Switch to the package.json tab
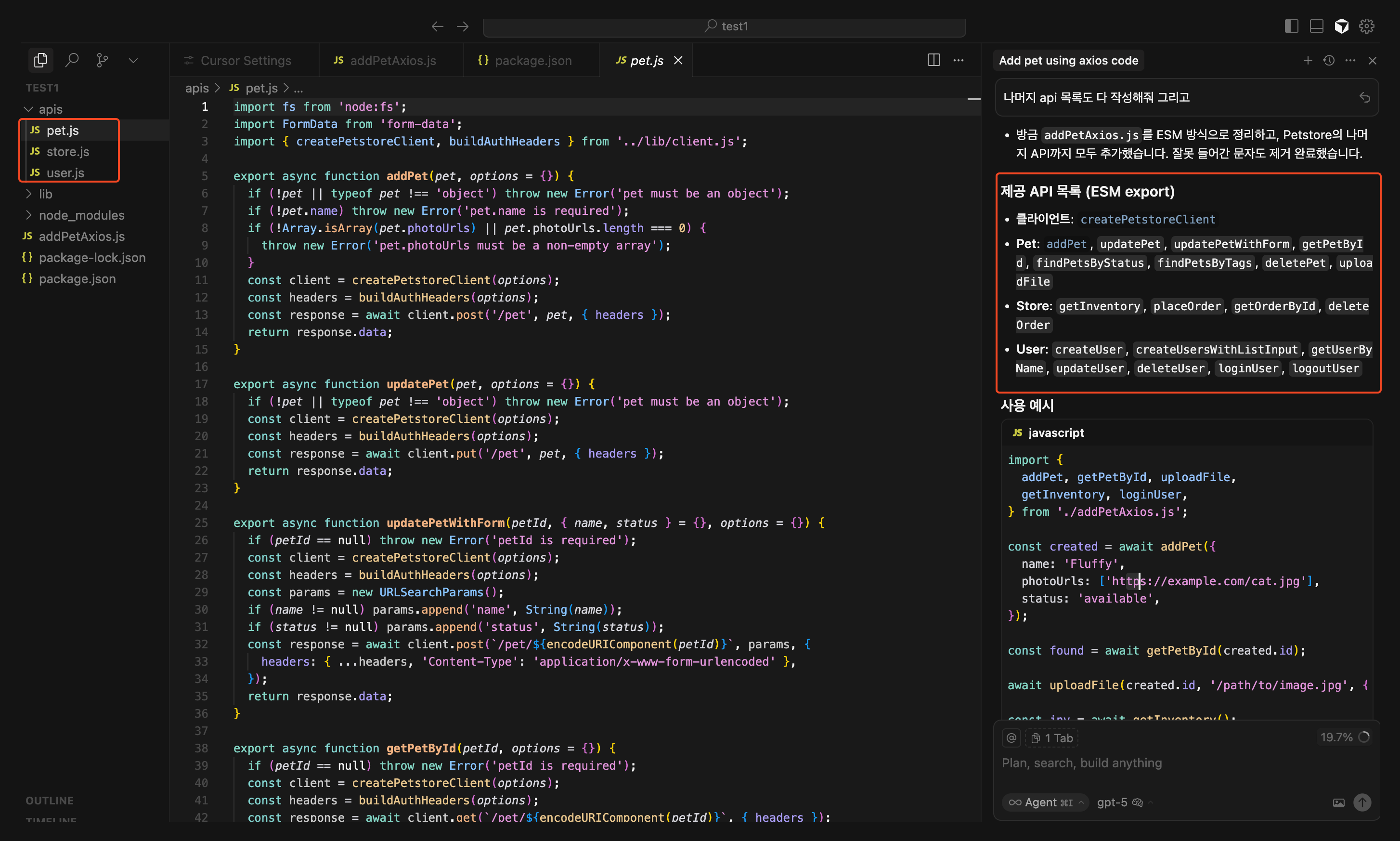 coord(532,61)
